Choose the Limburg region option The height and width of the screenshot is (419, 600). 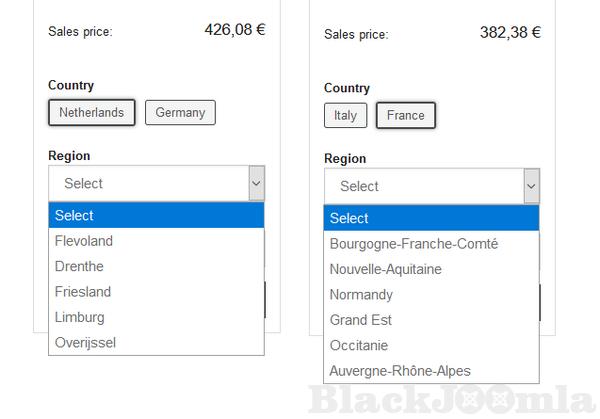(80, 318)
